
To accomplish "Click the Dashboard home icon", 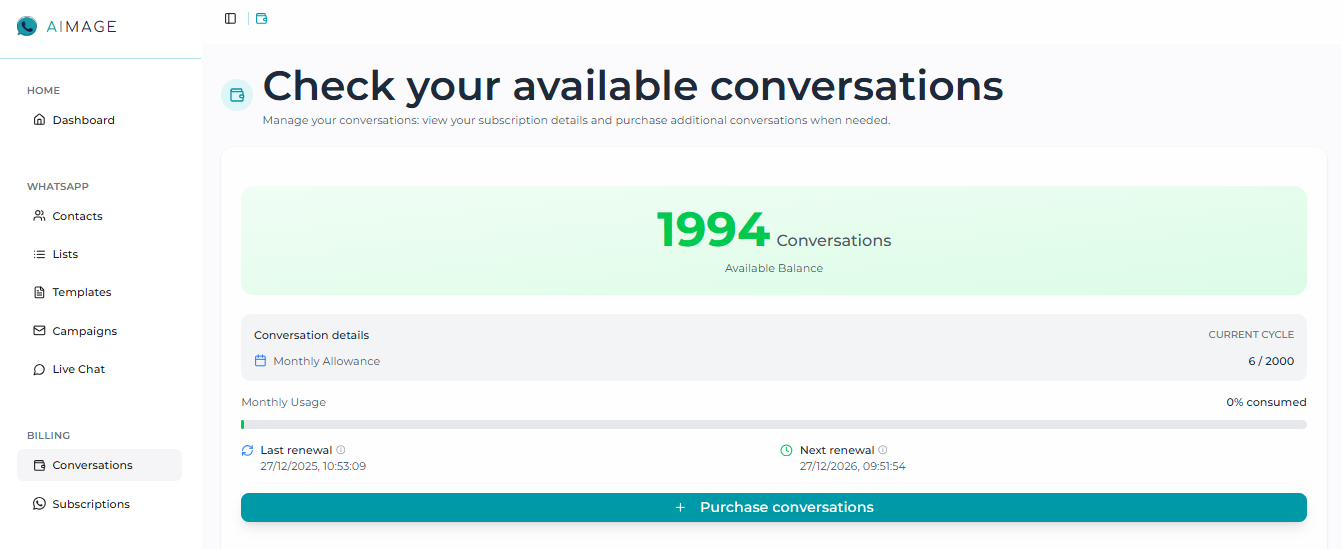I will (x=40, y=120).
